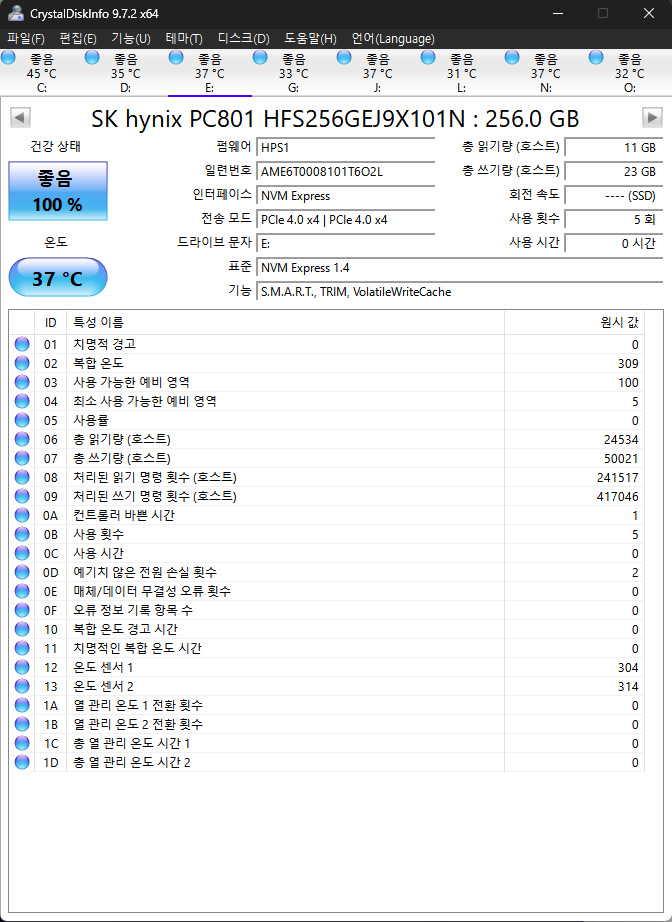672x922 pixels.
Task: Select the E: drive tab
Action: pos(210,73)
